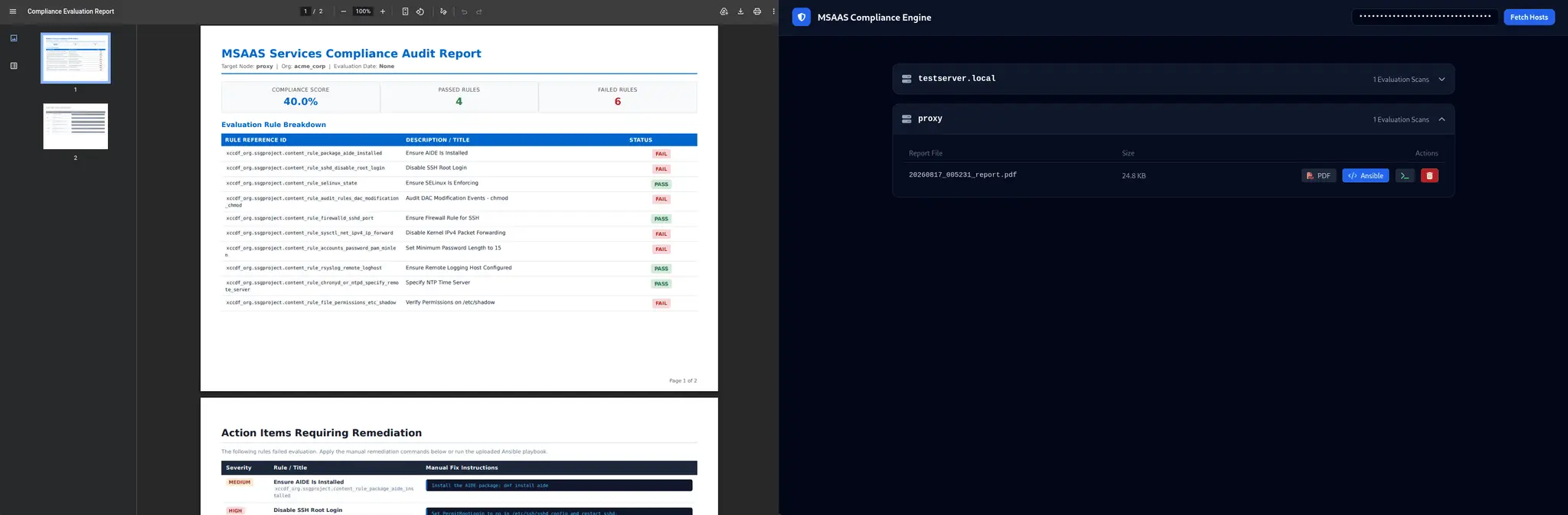Click the 'Compliance Evaluation Report' document title
Viewport: 1568px width, 515px height.
[x=70, y=11]
